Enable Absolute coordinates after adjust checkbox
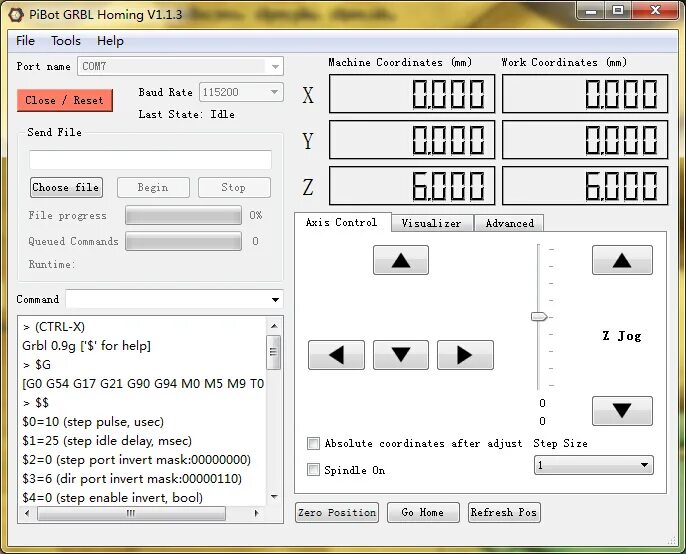Screen dimensions: 686x554 (x=313, y=443)
